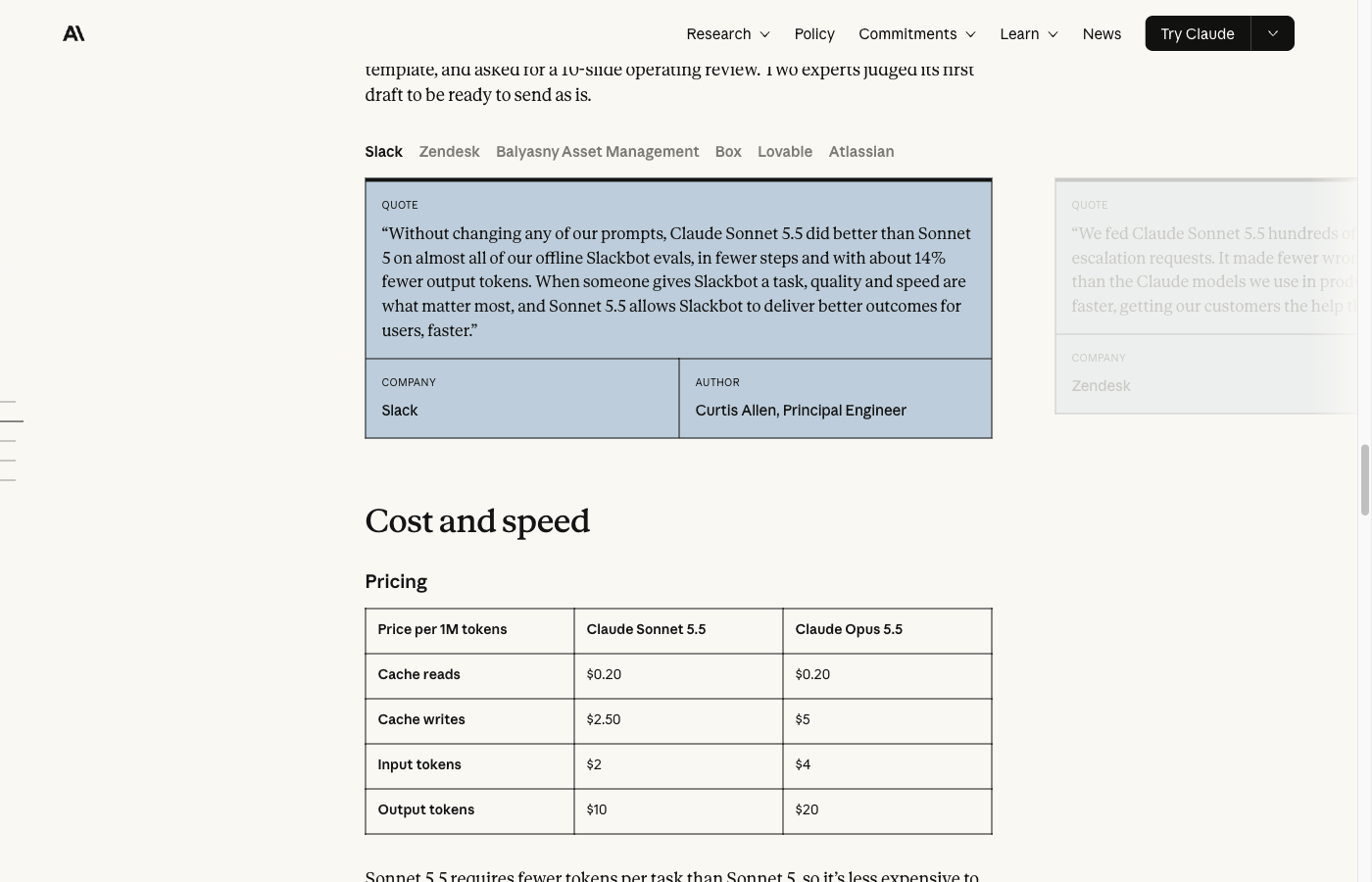Screen dimensions: 1372x882
Task: Navigate to the News page
Action: 1102,33
